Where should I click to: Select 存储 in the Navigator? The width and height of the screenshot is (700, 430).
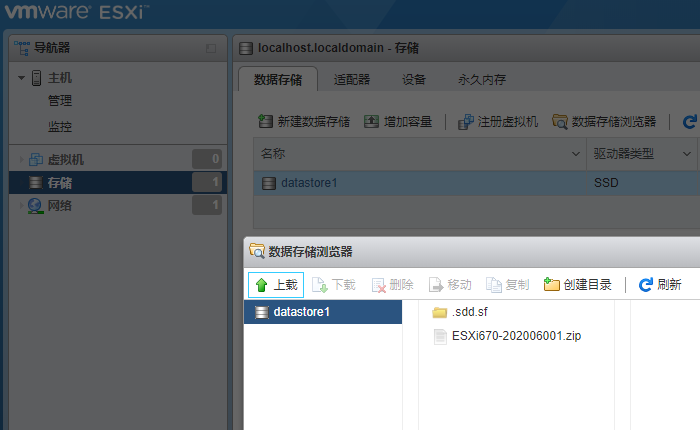[x=60, y=183]
